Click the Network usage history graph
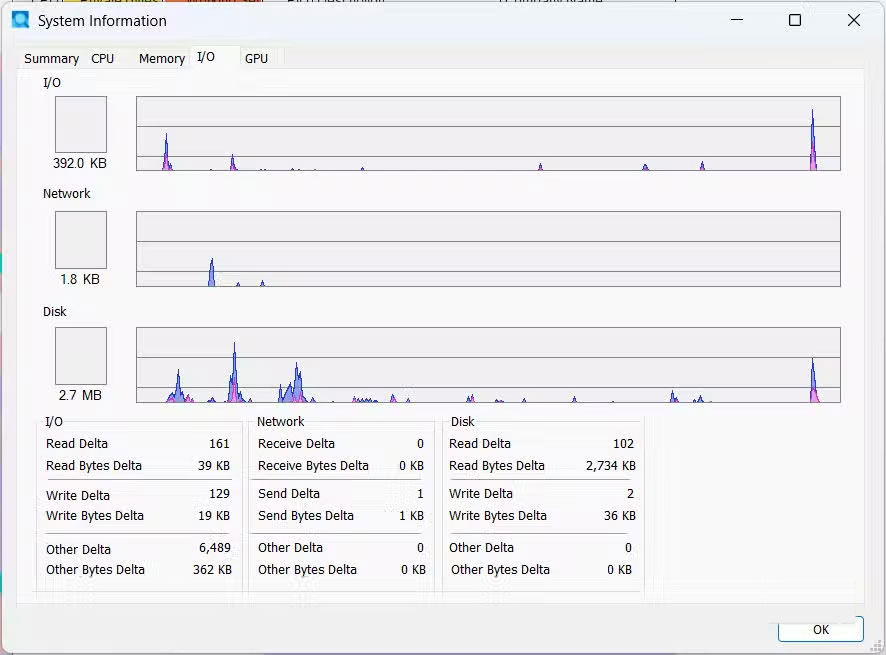This screenshot has width=886, height=655. (x=487, y=249)
